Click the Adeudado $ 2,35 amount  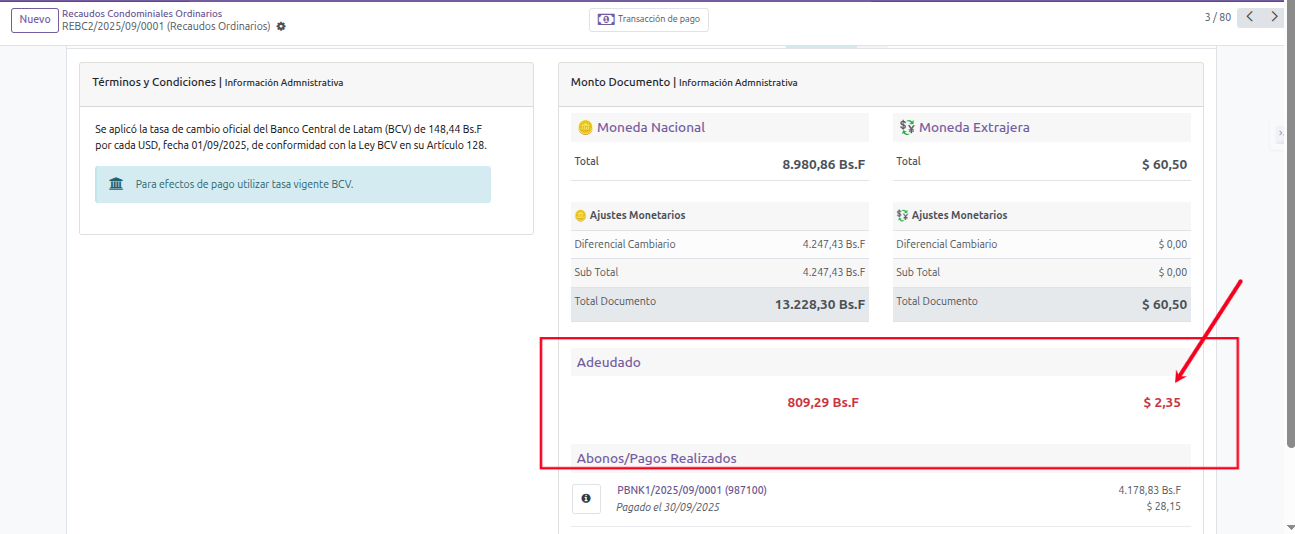(1162, 403)
